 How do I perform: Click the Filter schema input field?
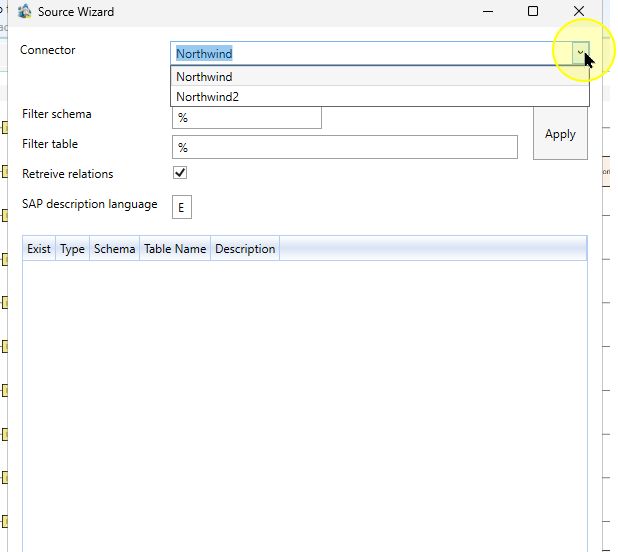[x=247, y=117]
